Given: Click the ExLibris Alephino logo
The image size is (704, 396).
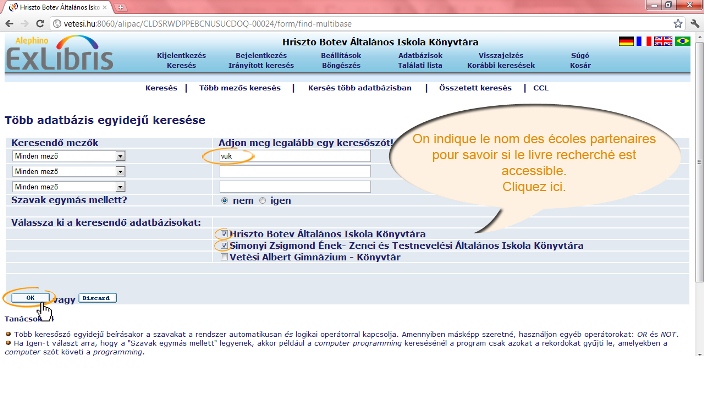Looking at the screenshot, I should coord(59,54).
